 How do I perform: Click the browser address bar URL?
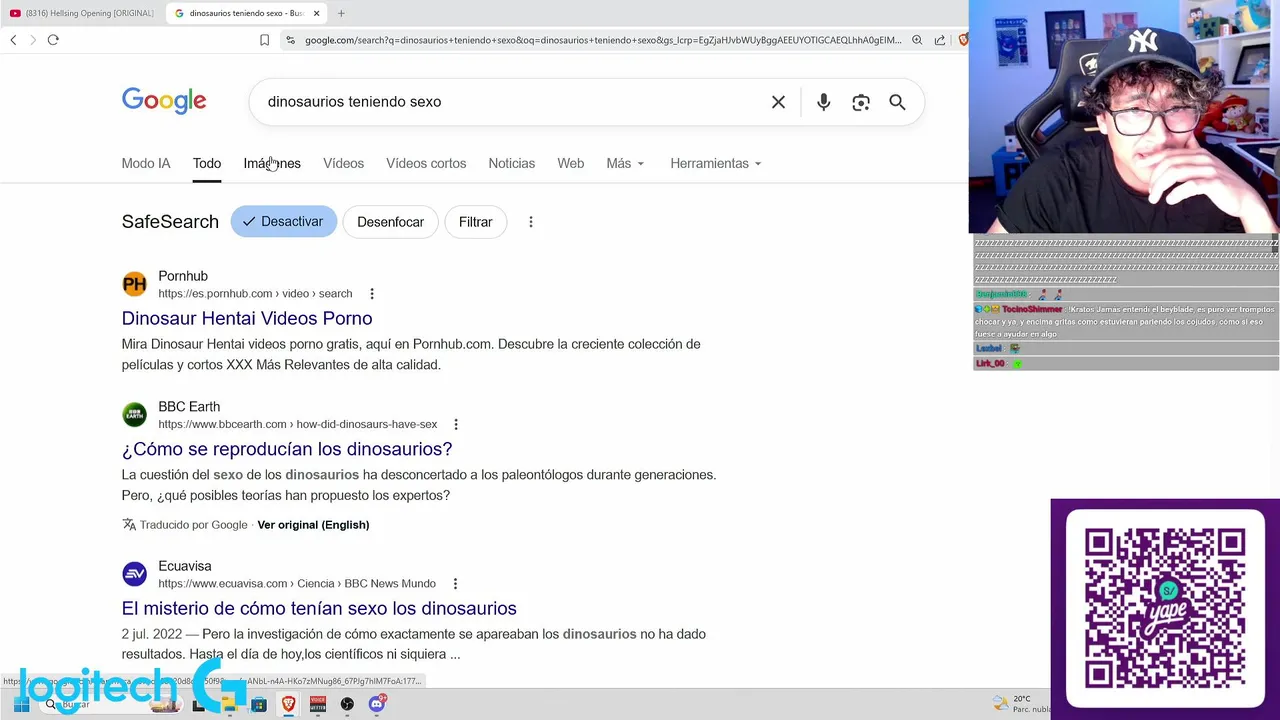pos(603,40)
